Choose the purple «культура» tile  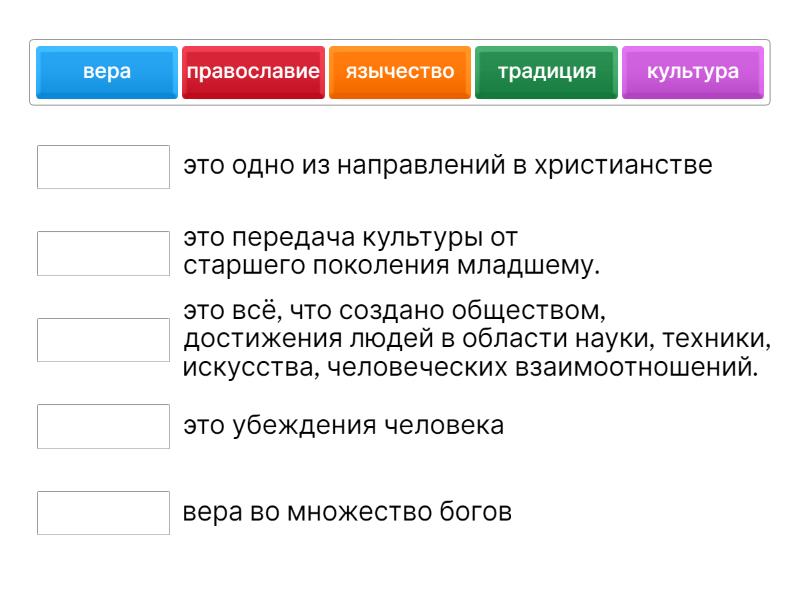tap(693, 72)
